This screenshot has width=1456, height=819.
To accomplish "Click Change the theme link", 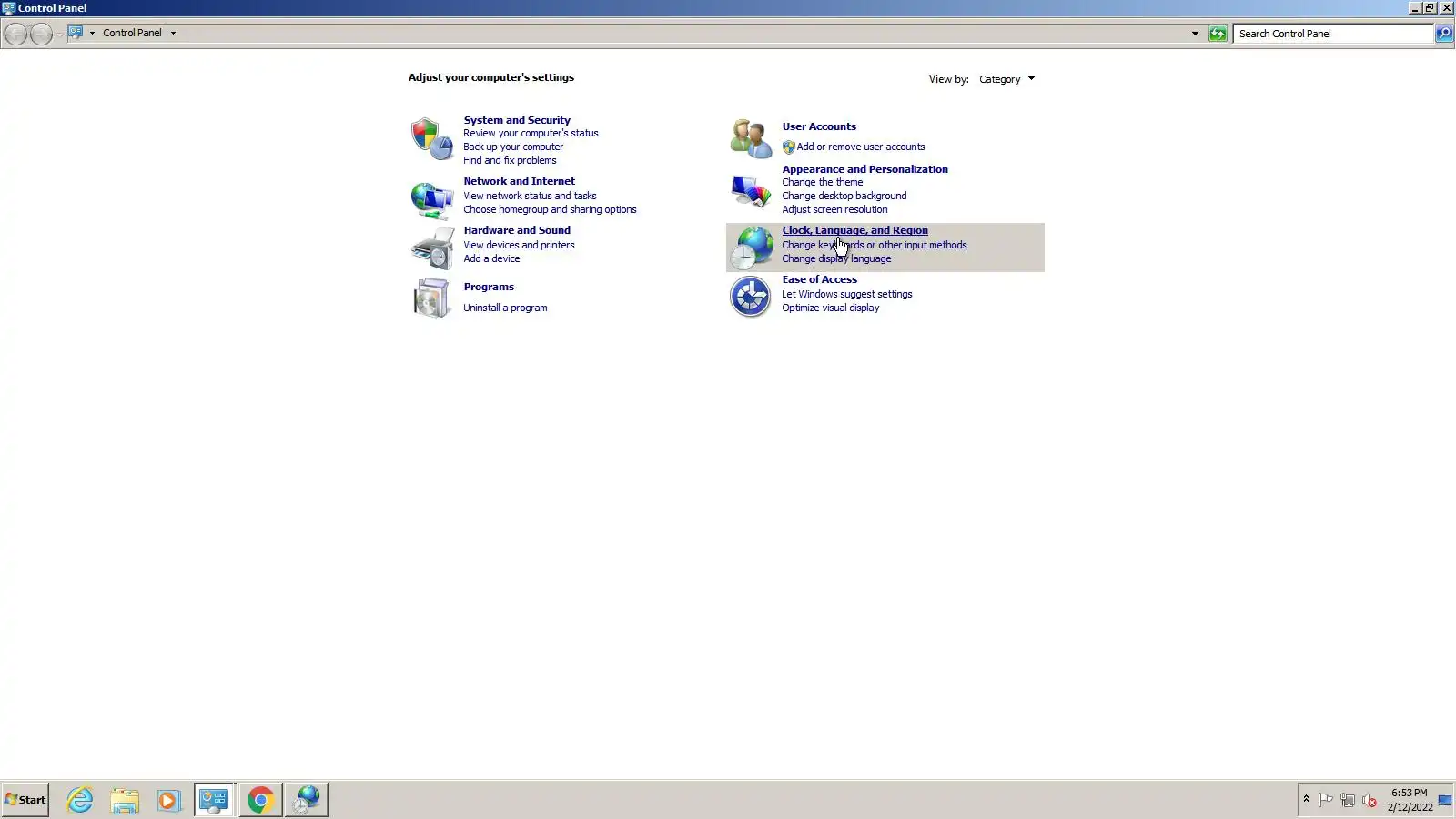I will [823, 182].
